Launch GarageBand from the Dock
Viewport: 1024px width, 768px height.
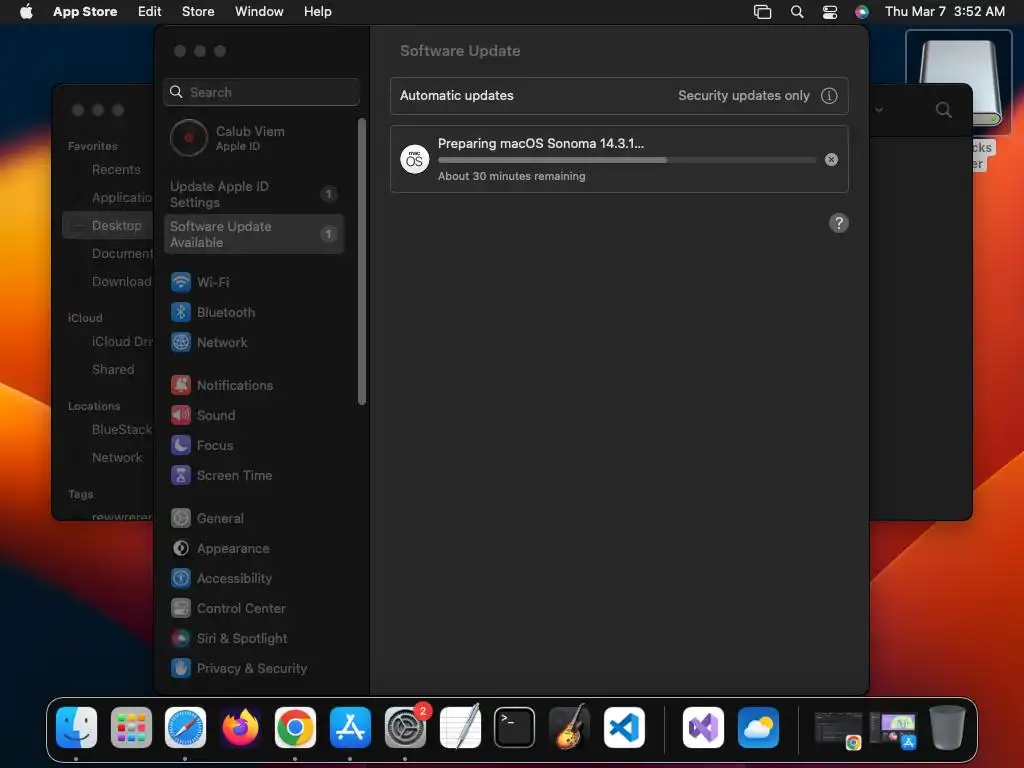point(569,728)
